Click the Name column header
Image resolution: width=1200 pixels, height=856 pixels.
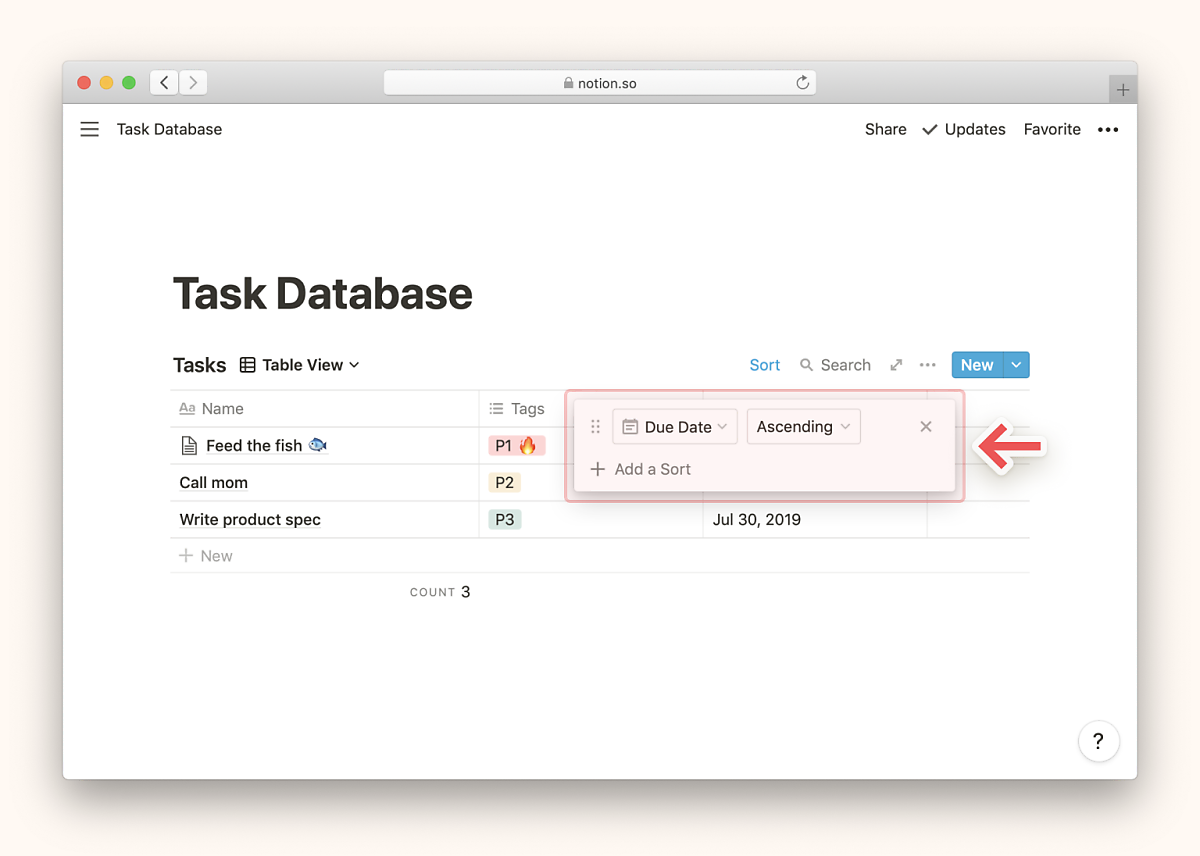click(x=325, y=408)
